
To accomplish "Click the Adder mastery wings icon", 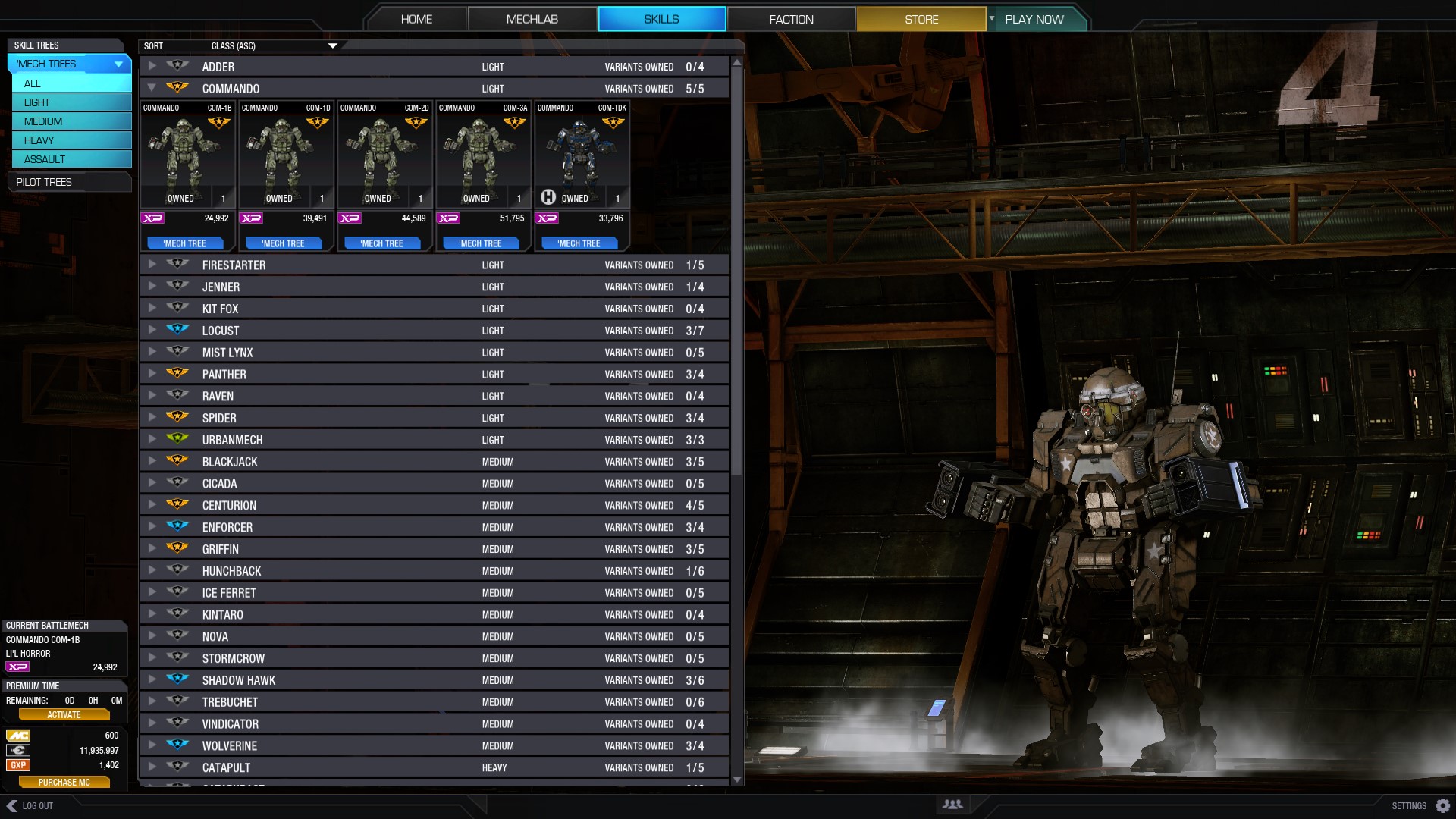I will click(x=177, y=66).
